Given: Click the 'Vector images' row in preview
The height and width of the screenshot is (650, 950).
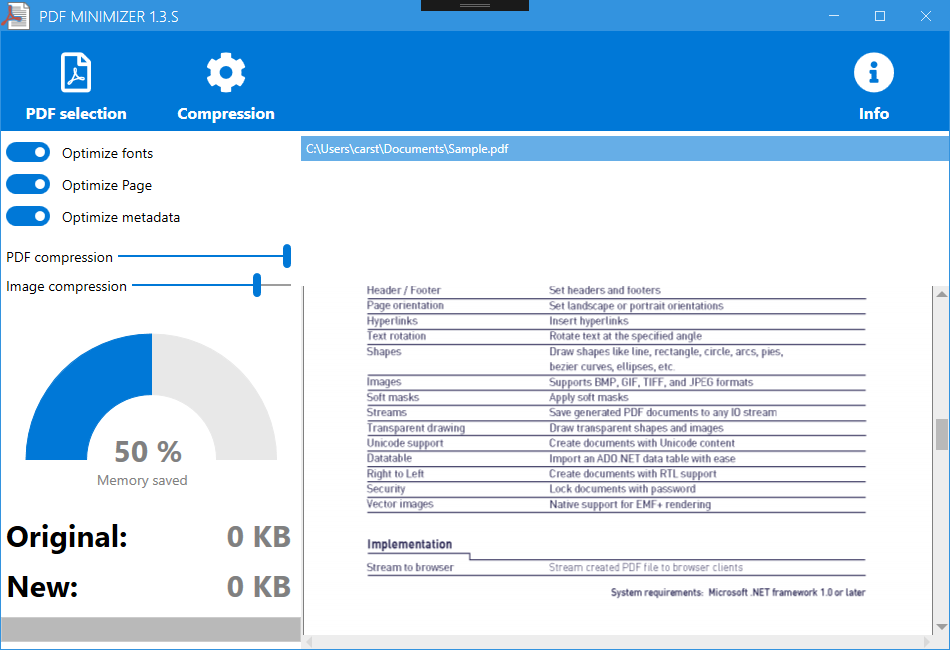Looking at the screenshot, I should (x=616, y=504).
